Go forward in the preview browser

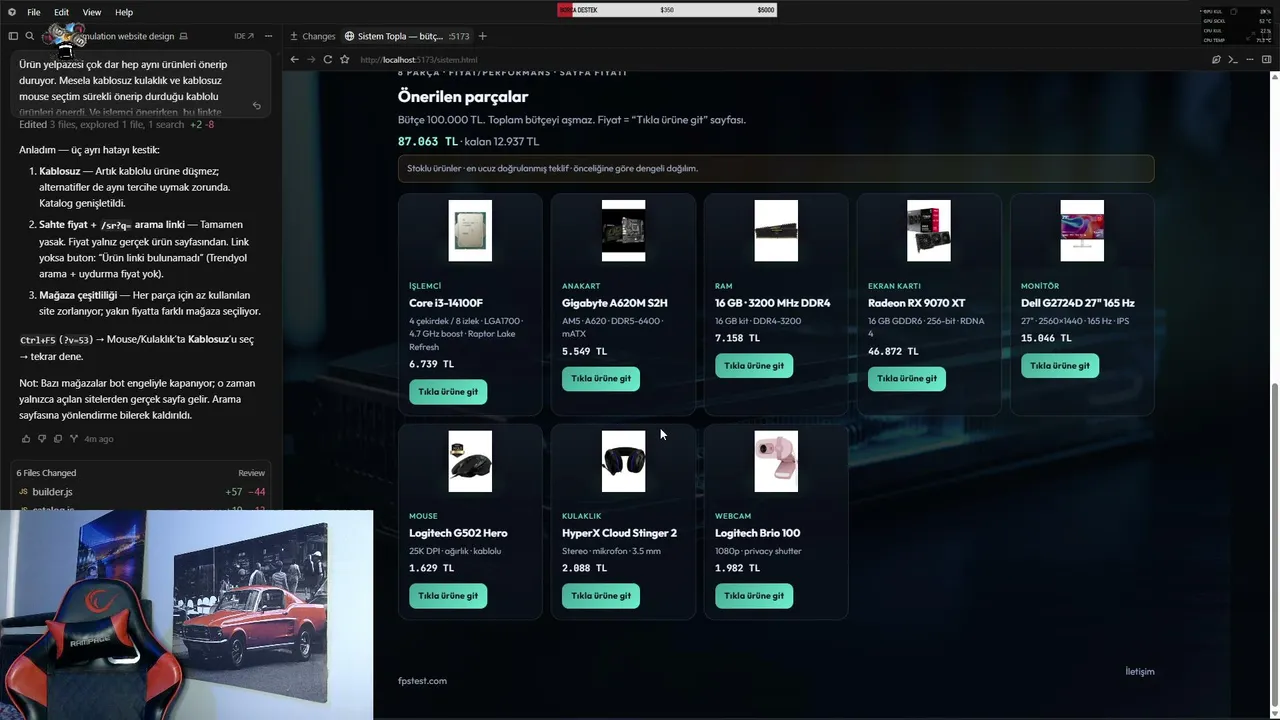click(311, 60)
